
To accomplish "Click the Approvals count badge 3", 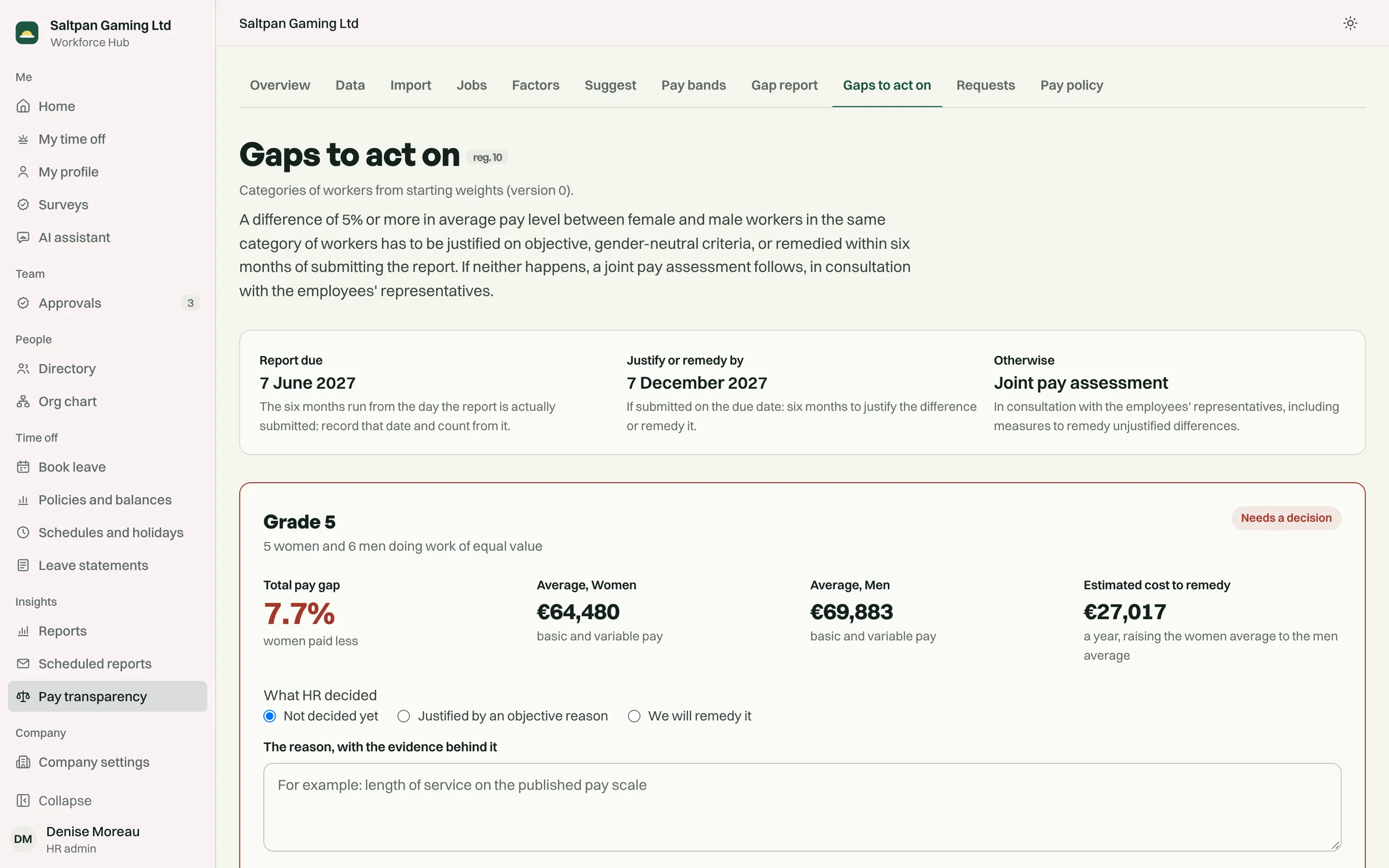I will [190, 303].
